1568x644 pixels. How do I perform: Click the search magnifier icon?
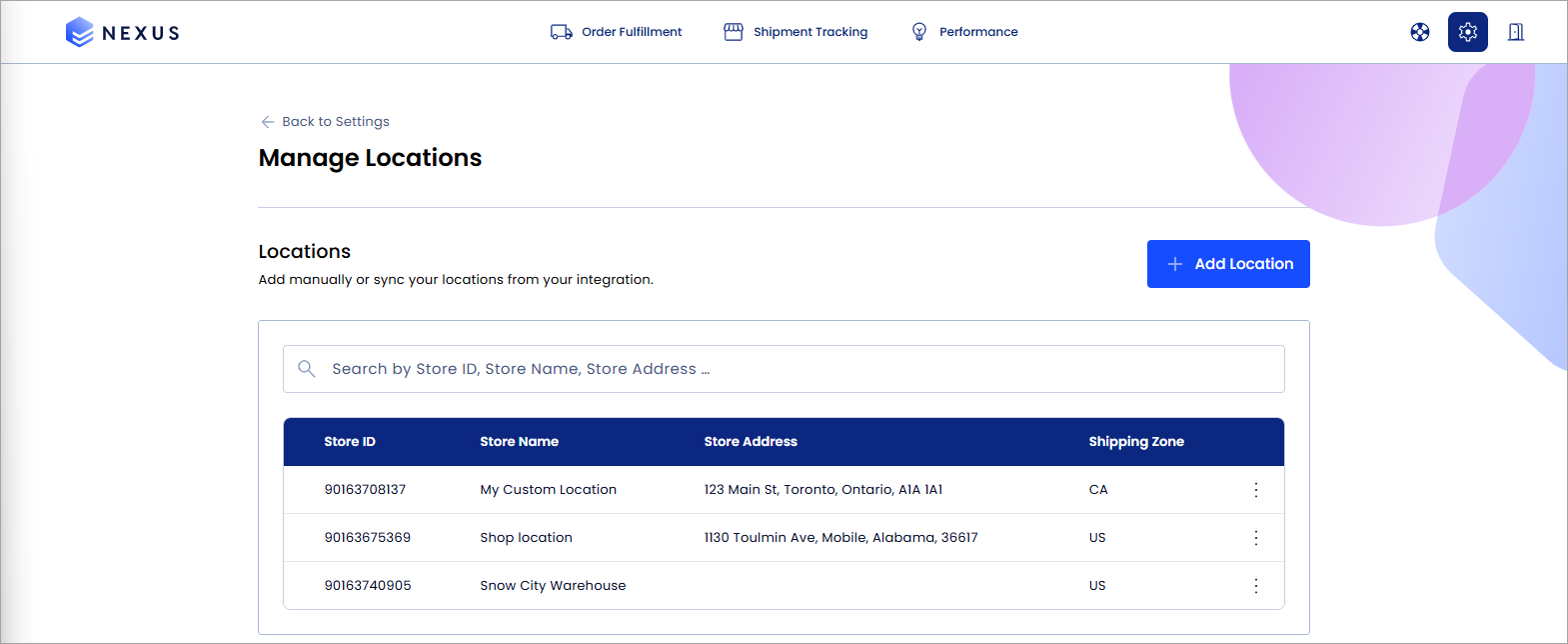[307, 369]
